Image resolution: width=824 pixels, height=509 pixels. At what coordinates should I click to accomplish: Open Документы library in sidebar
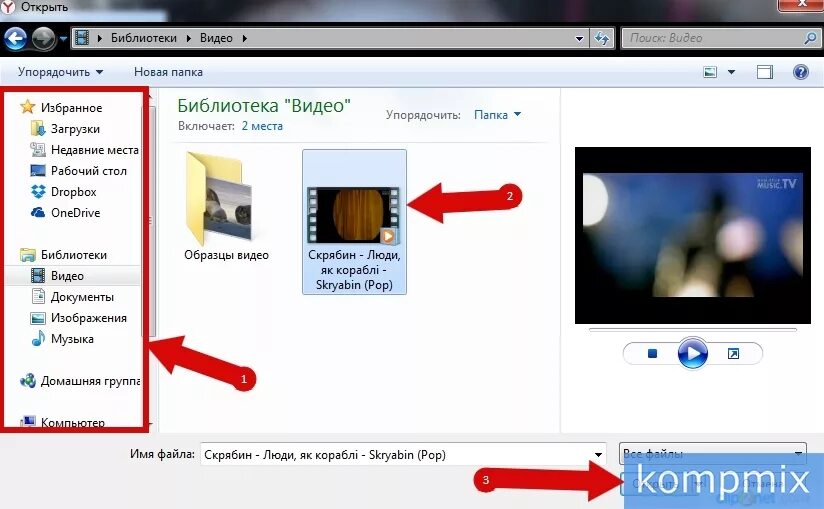pos(82,297)
